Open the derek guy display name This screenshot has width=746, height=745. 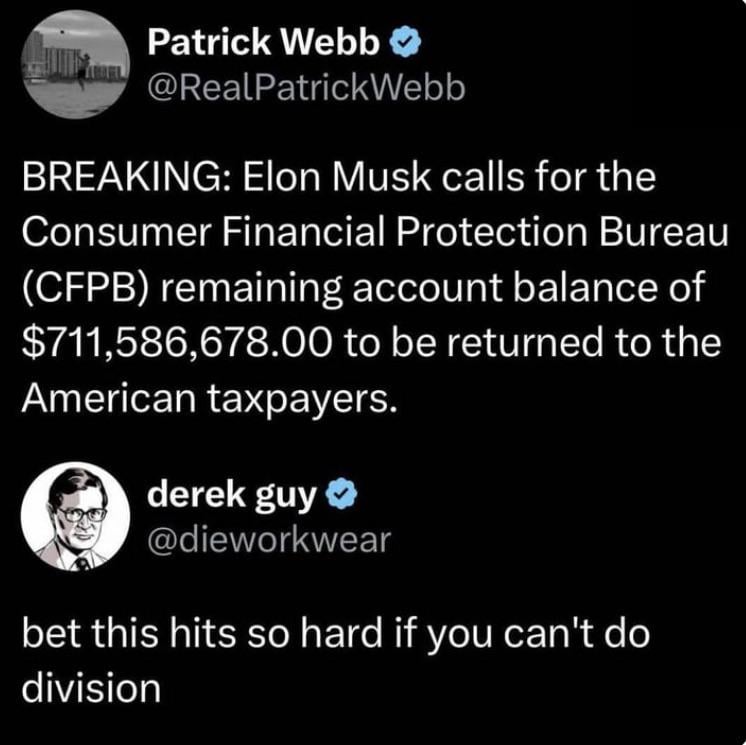[232, 496]
